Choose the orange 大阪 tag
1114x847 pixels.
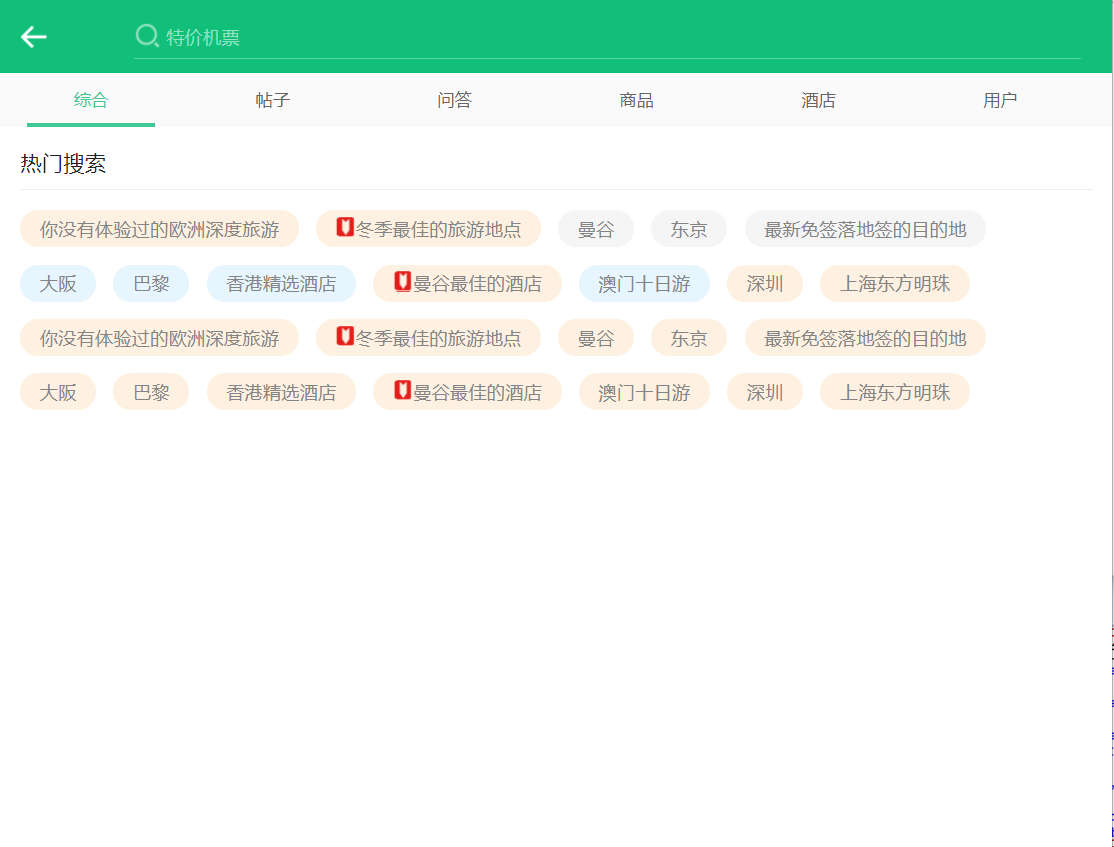pos(58,392)
